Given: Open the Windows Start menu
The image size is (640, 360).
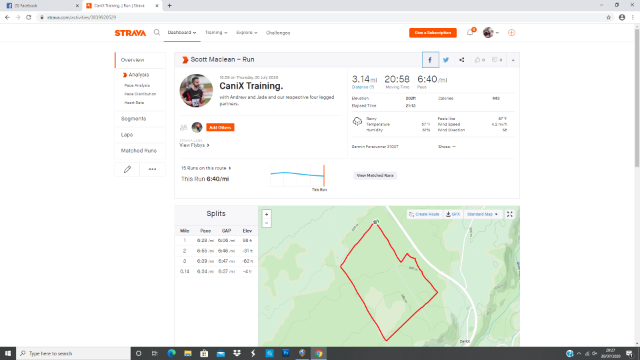Looking at the screenshot, I should (x=8, y=353).
